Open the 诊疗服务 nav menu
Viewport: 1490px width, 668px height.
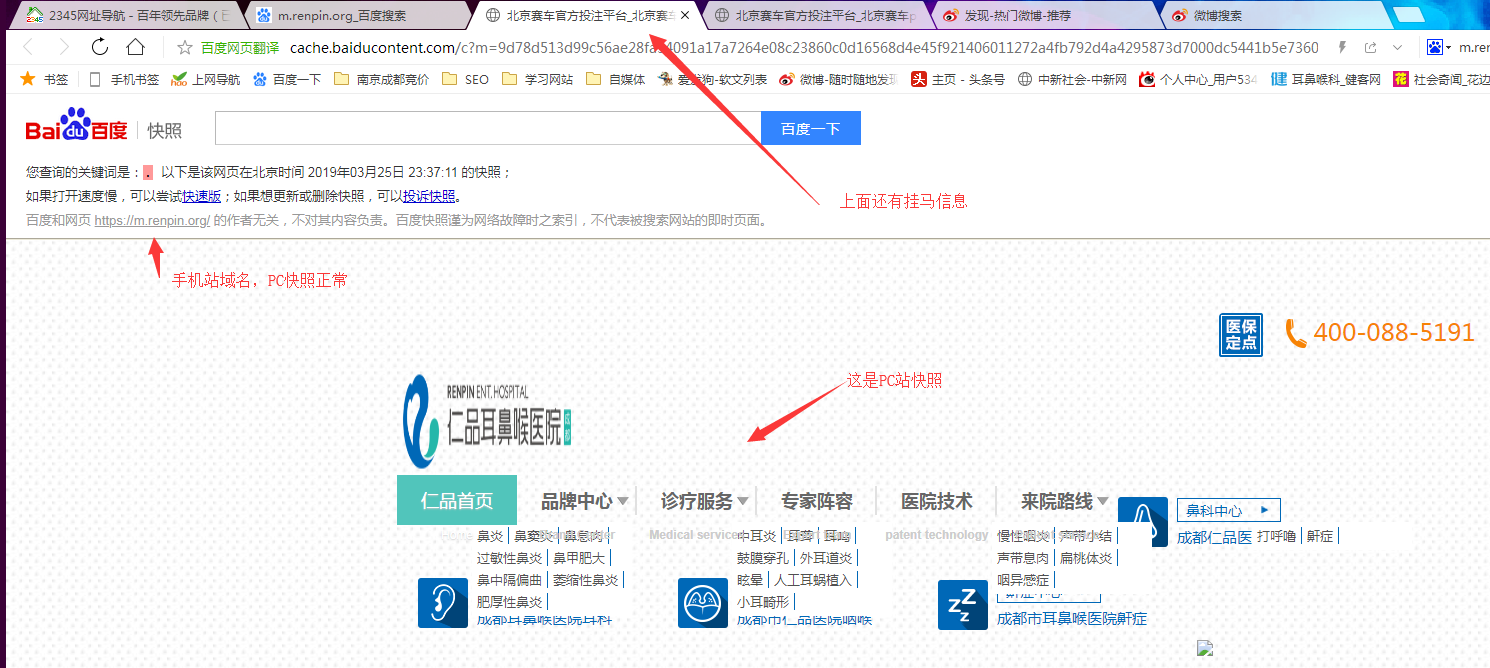coord(697,501)
